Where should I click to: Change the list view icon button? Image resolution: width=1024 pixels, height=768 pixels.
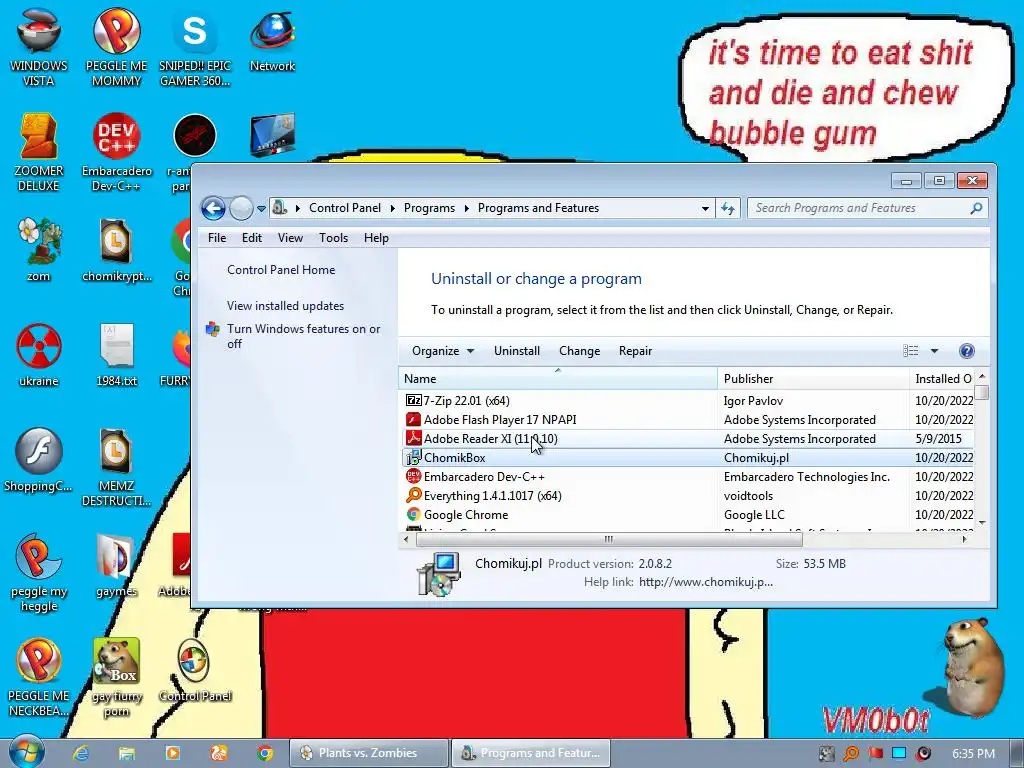pos(910,351)
